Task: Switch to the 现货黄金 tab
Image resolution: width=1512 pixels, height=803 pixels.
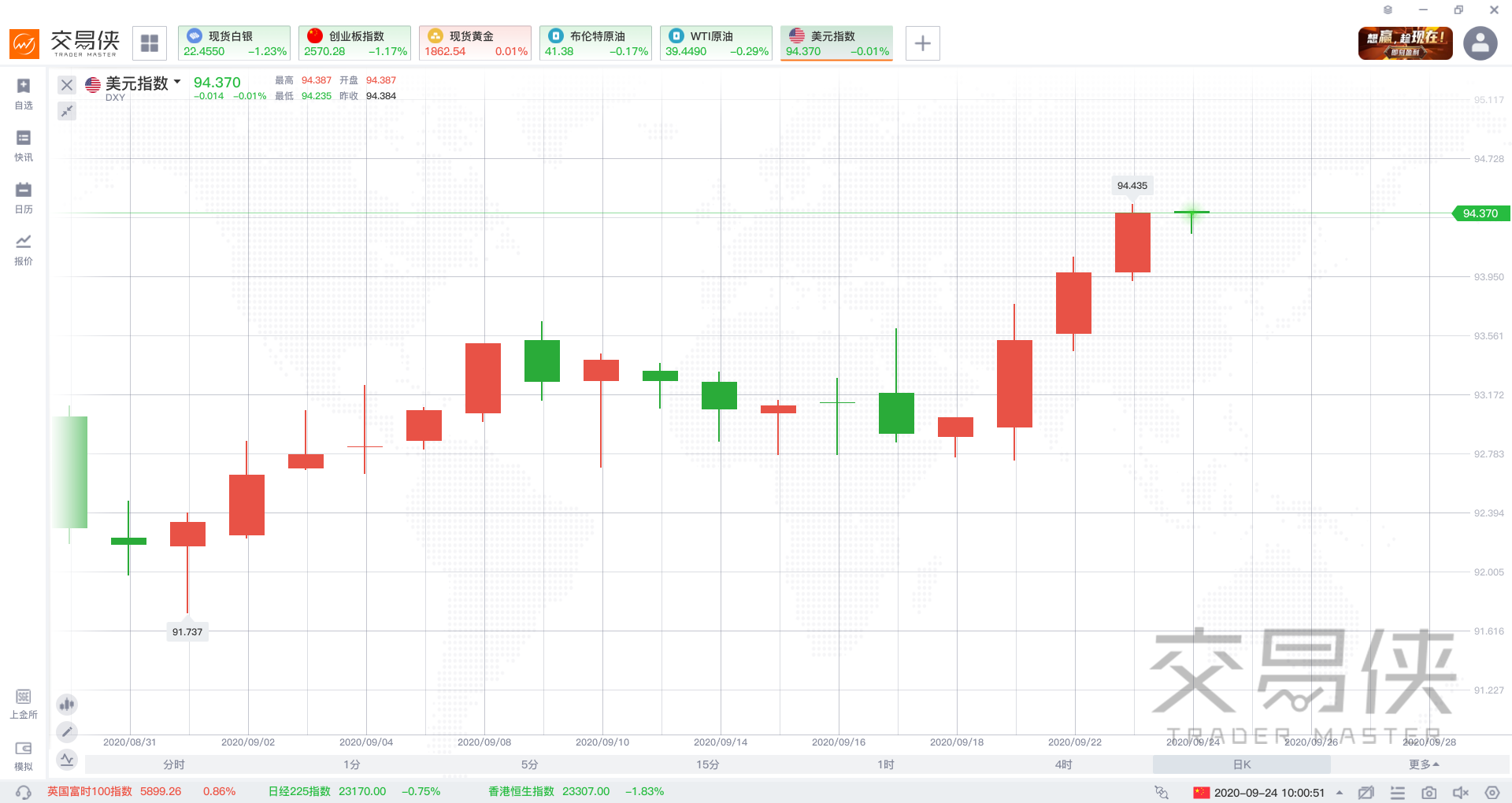Action: [x=475, y=43]
